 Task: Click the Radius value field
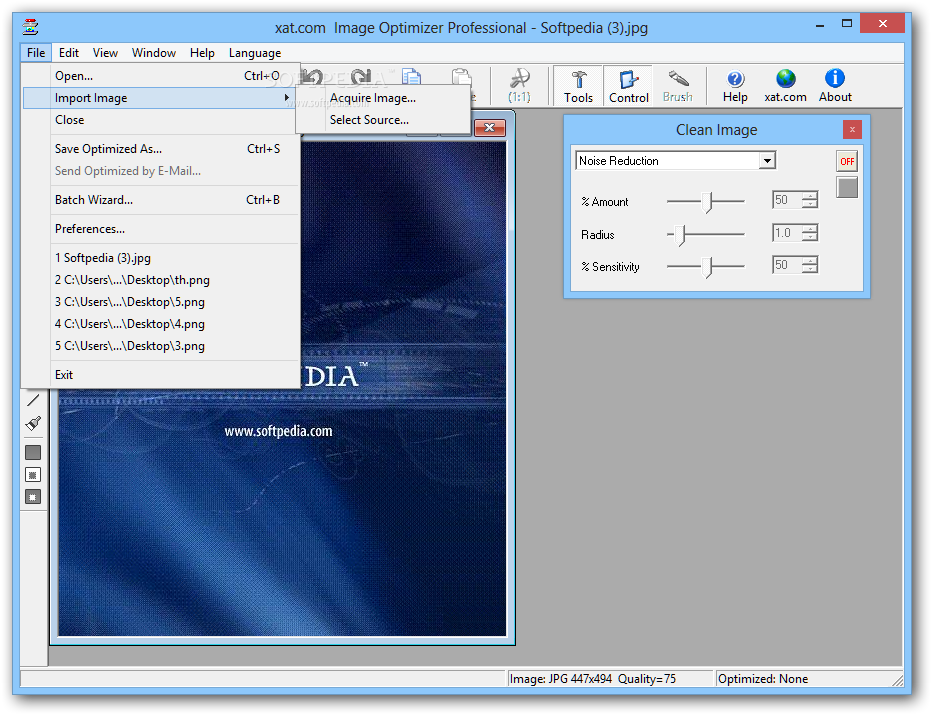tap(786, 232)
